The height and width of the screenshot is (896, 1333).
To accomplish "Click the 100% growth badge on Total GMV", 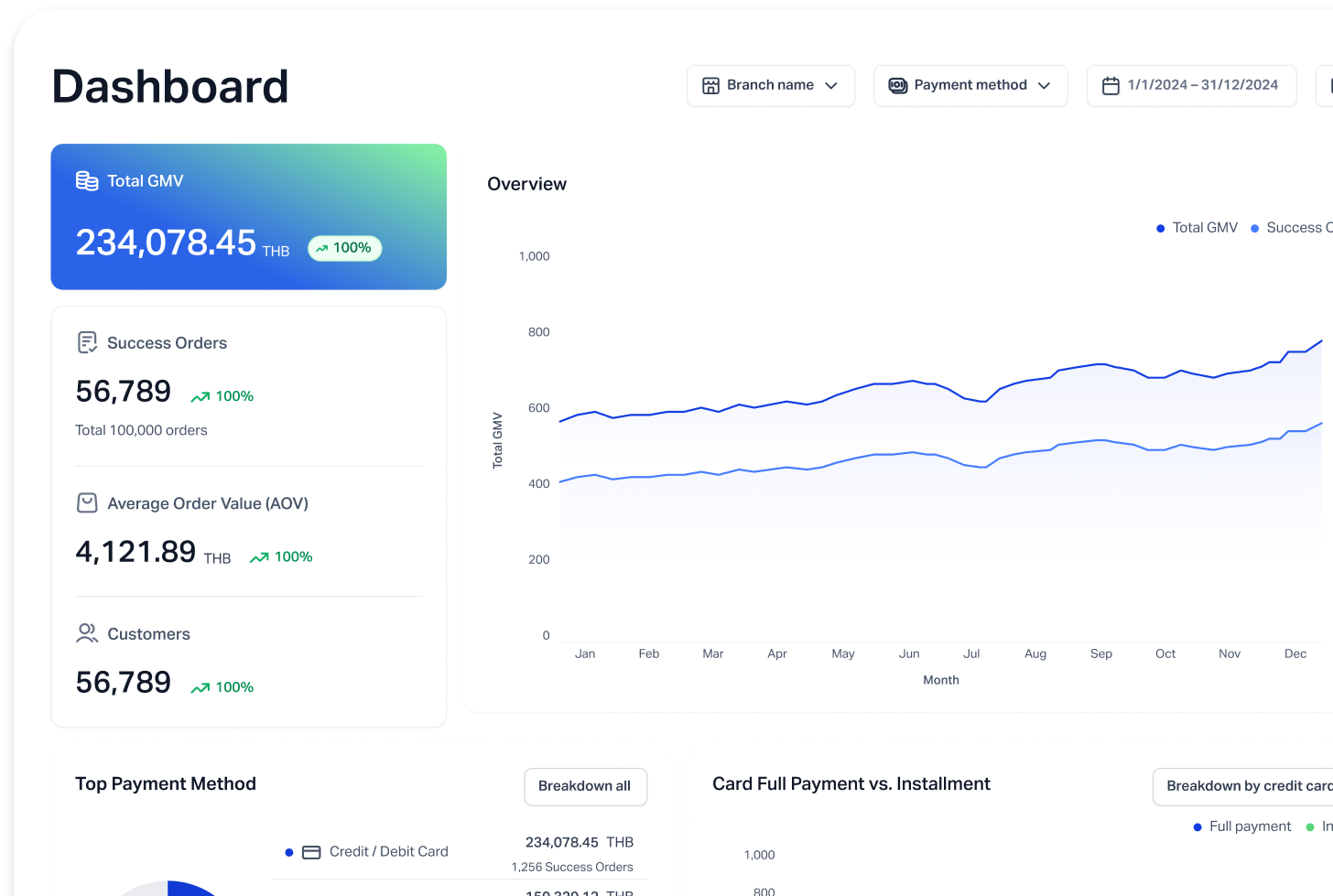I will coord(344,248).
